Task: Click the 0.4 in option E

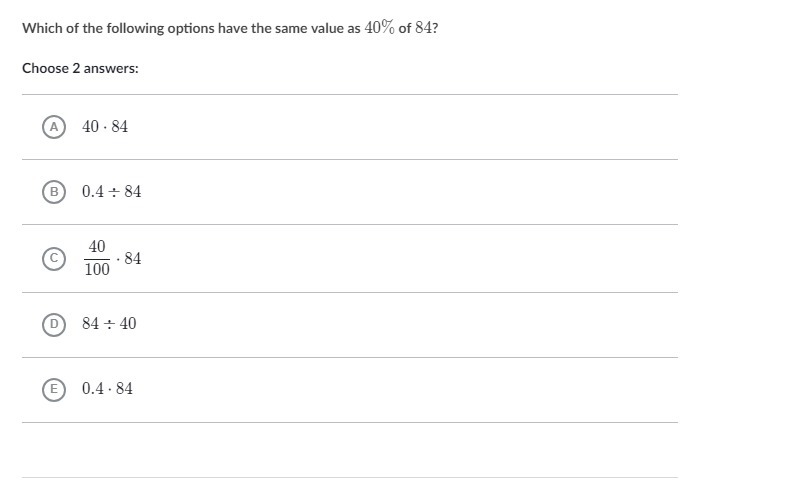Action: (93, 388)
